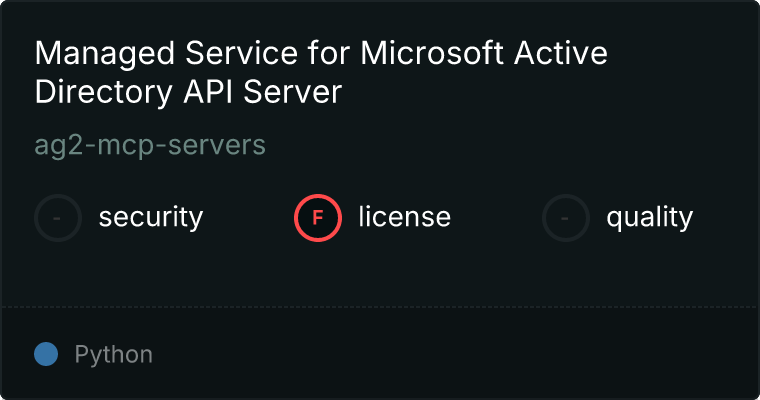Select the license label text
Screen dimensions: 760x400
coord(404,217)
